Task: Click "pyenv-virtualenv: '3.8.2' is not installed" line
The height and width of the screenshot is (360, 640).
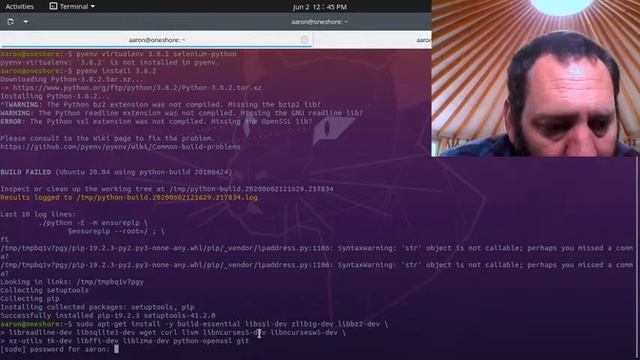Action: click(110, 62)
